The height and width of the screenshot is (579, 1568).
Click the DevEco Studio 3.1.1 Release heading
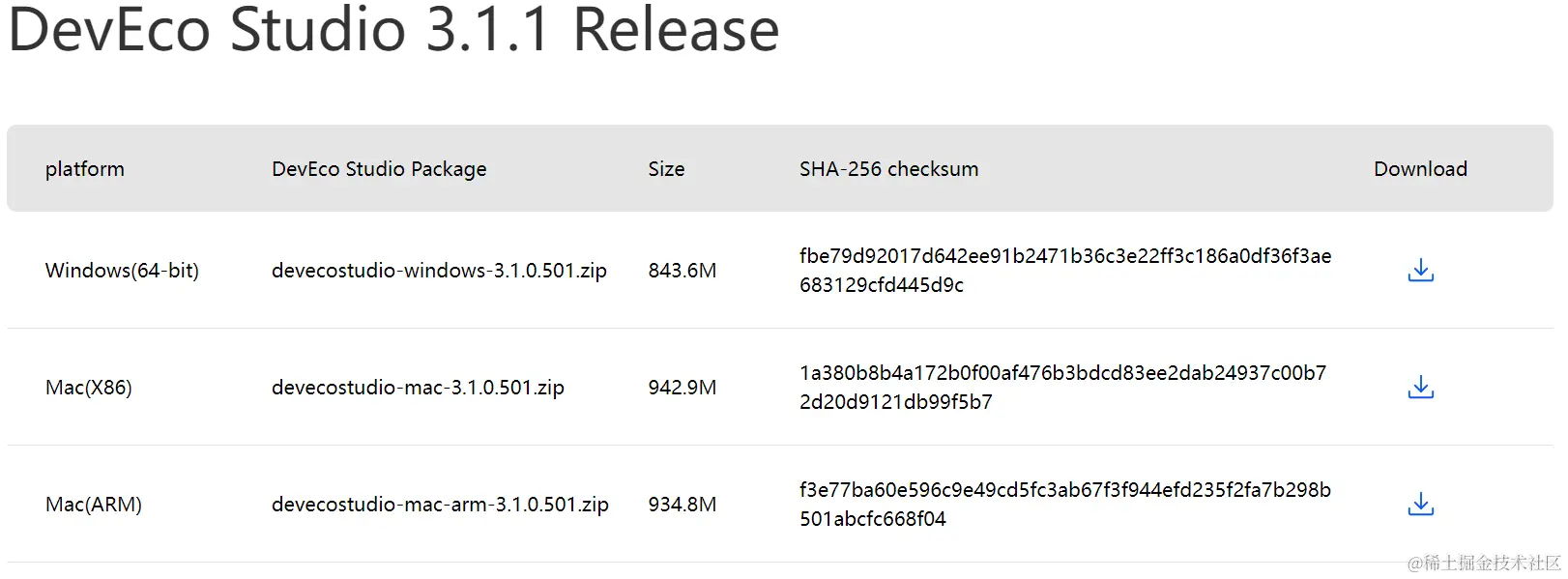pyautogui.click(x=393, y=29)
